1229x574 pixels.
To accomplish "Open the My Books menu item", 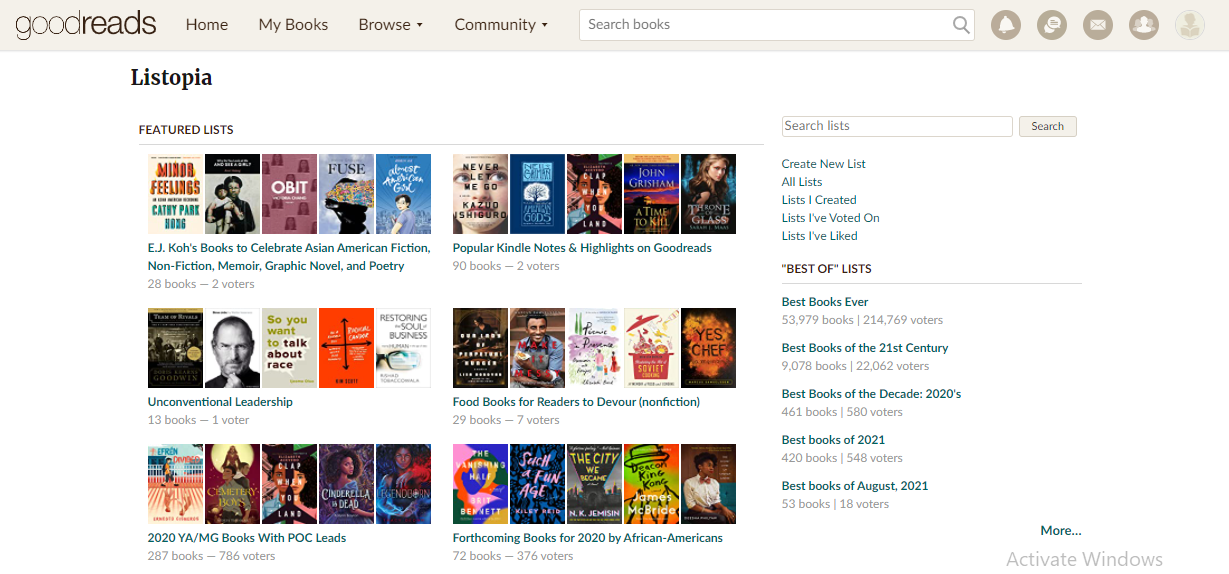I will [293, 25].
